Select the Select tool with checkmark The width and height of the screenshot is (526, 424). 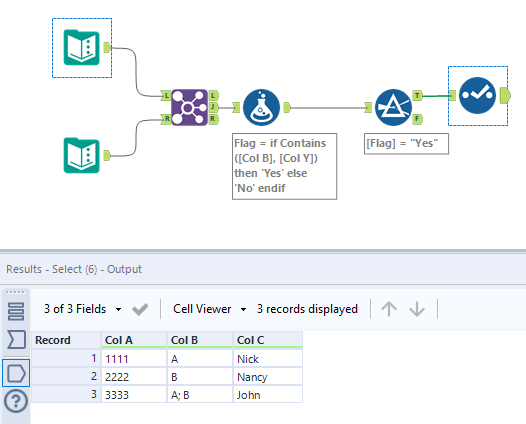tap(477, 96)
